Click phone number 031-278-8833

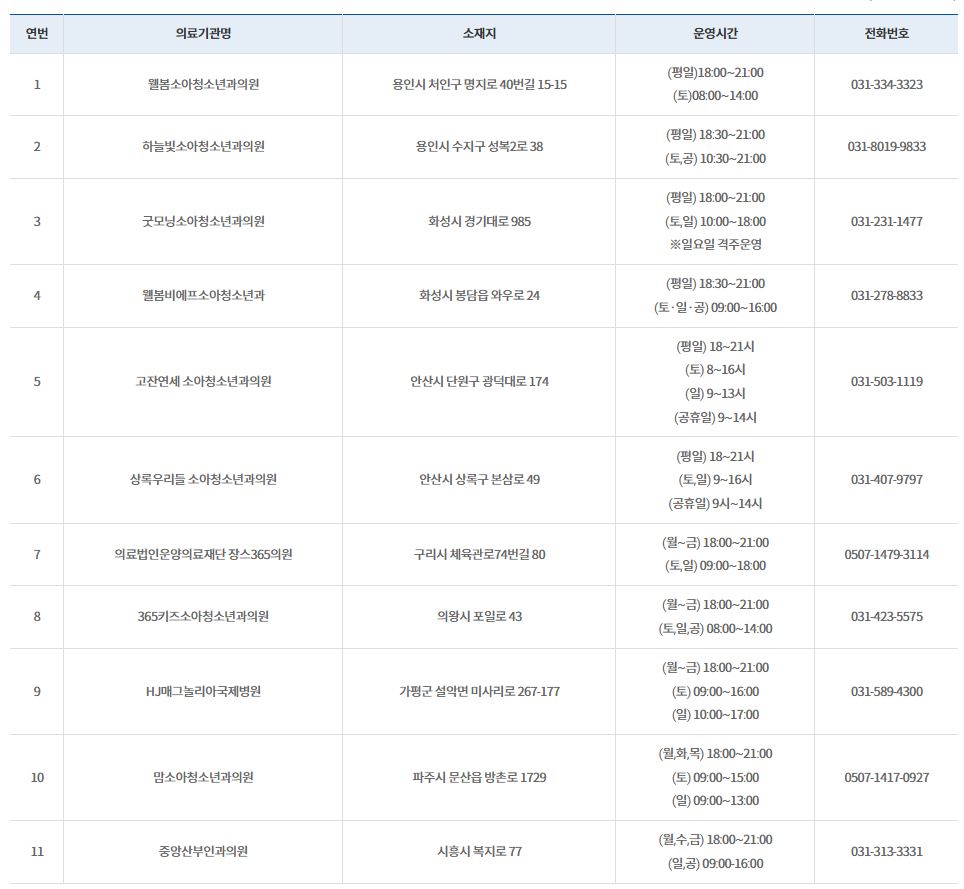pos(887,295)
